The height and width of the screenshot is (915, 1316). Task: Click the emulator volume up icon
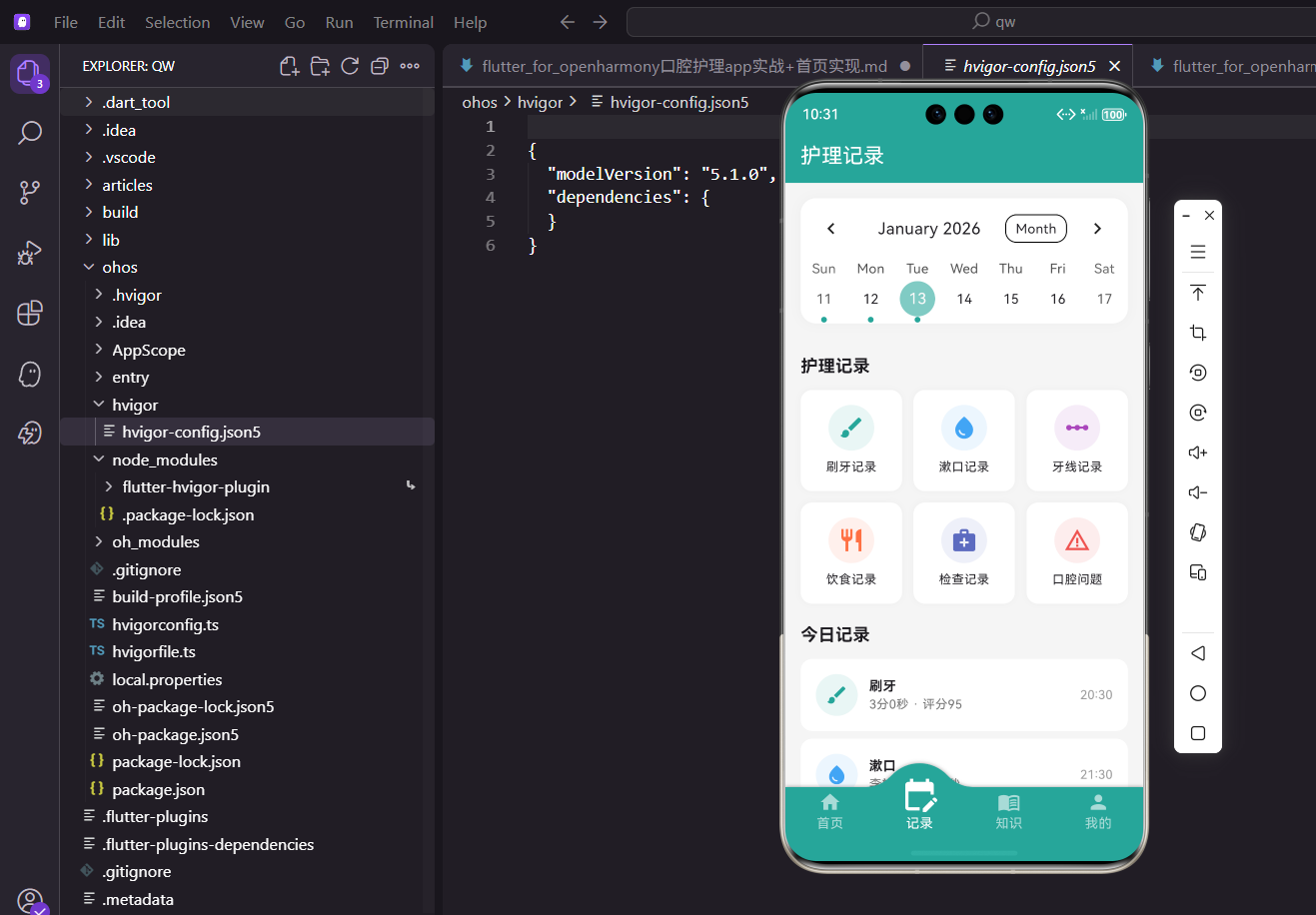coord(1198,453)
